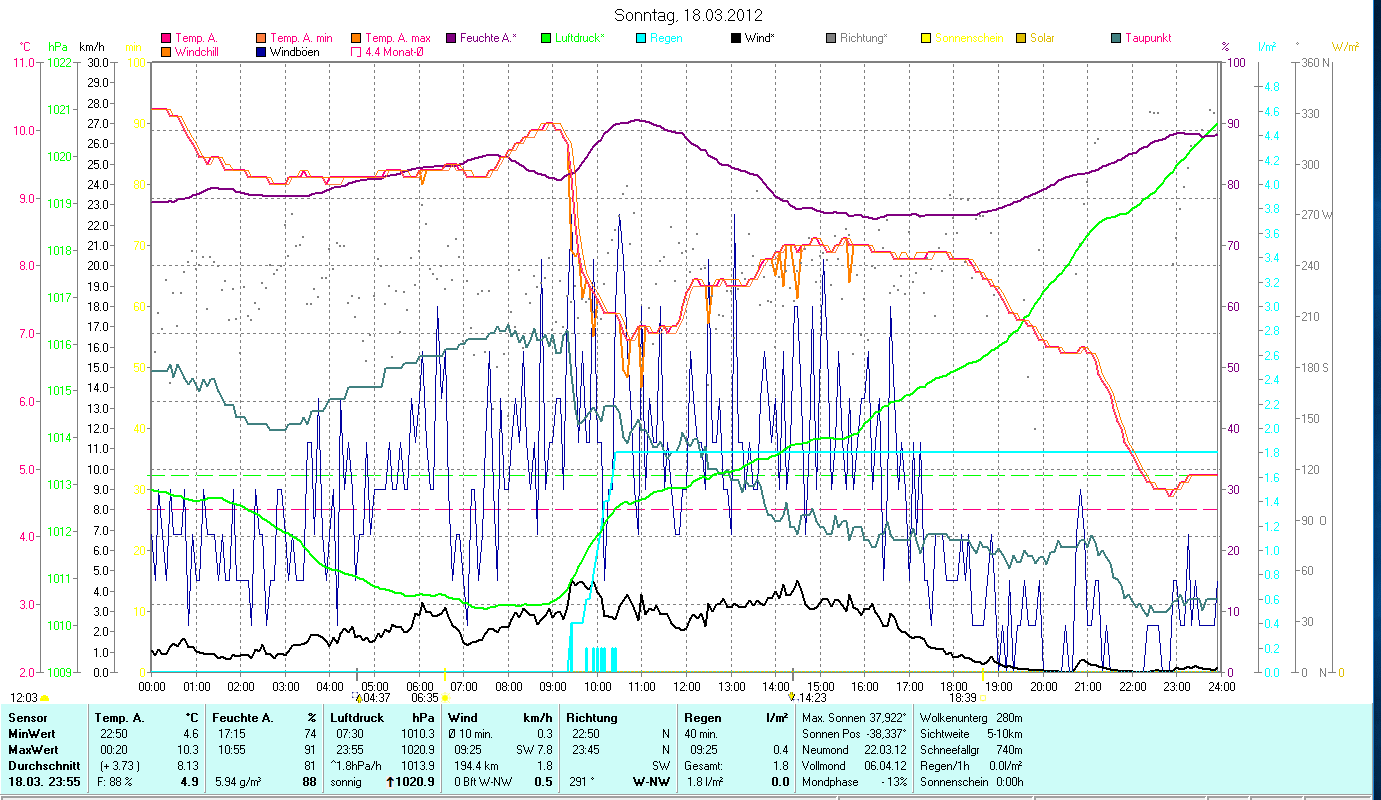Viewport: 1381px width, 800px height.
Task: Click the 14:23 time marker label
Action: (812, 697)
